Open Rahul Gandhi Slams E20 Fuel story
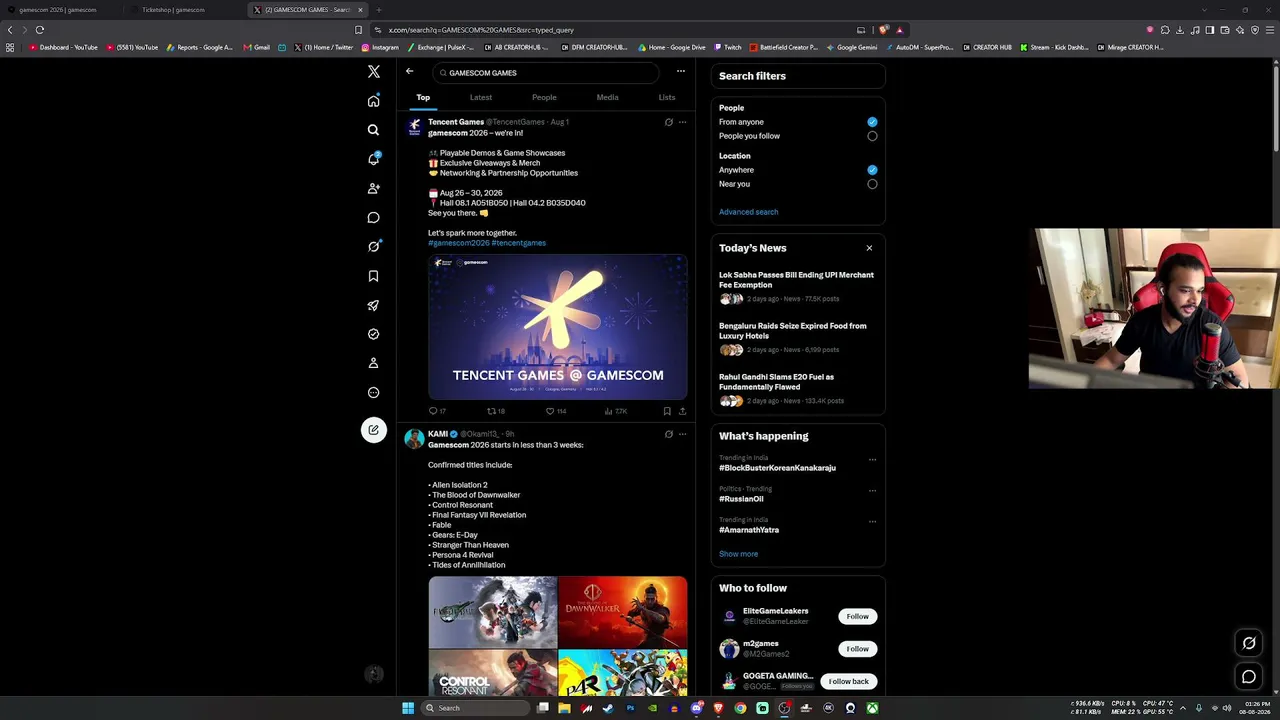The width and height of the screenshot is (1280, 720). click(776, 382)
